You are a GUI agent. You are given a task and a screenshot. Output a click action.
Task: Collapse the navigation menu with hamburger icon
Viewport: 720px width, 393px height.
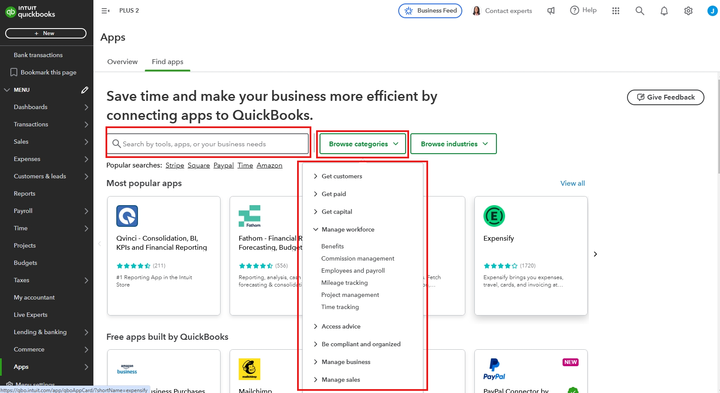(105, 11)
